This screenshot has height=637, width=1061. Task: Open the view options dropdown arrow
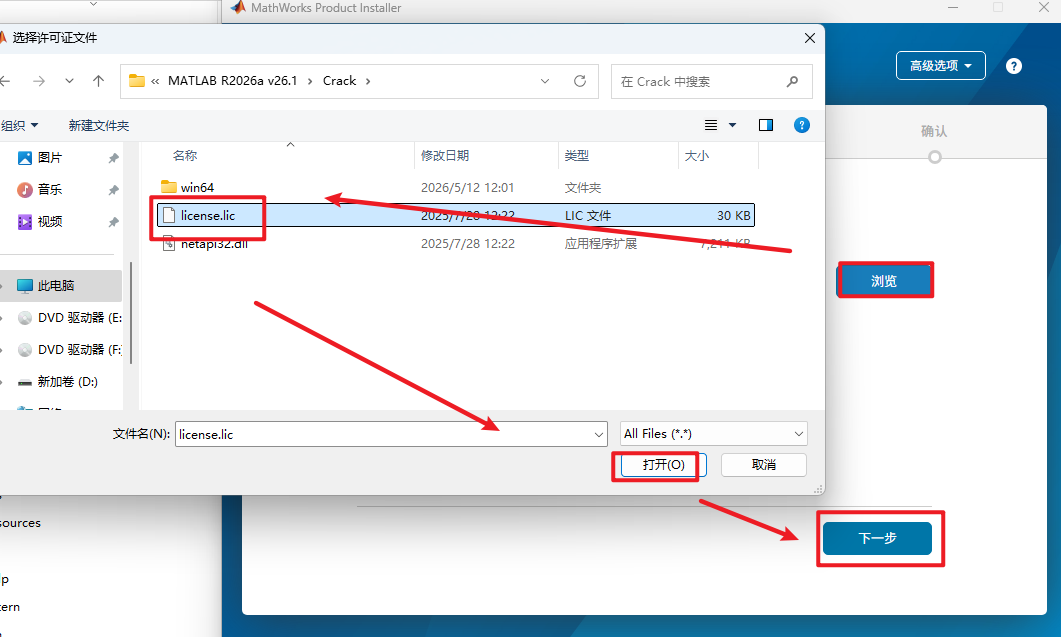pos(732,125)
